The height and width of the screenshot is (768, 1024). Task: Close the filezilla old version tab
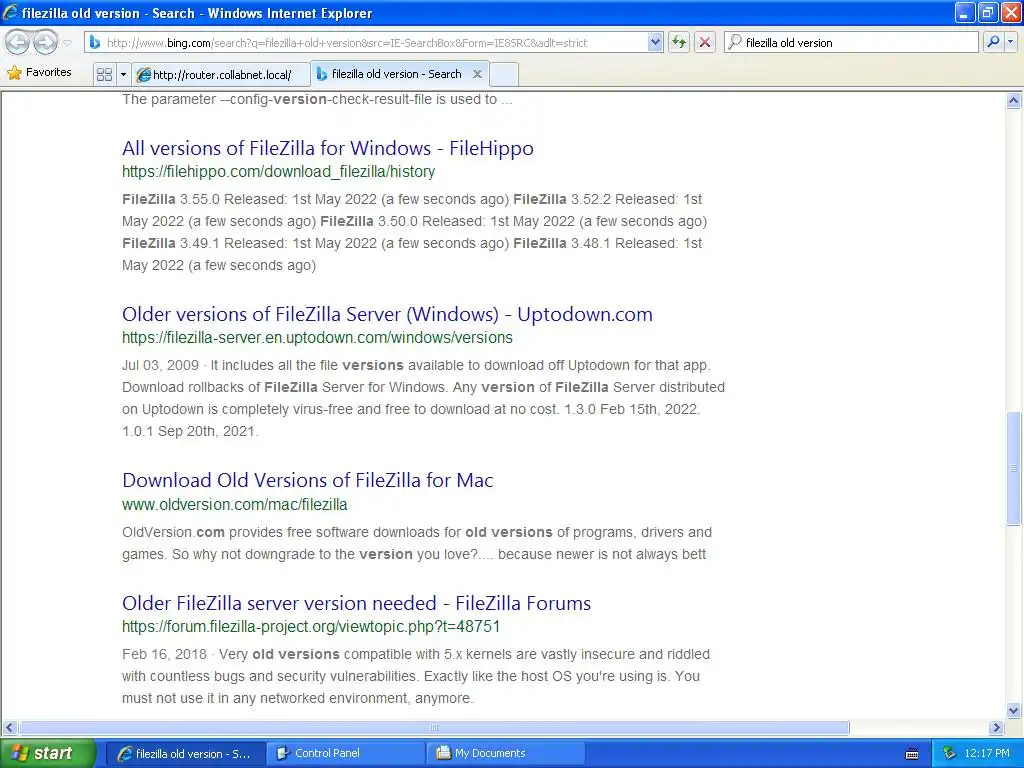click(x=477, y=74)
